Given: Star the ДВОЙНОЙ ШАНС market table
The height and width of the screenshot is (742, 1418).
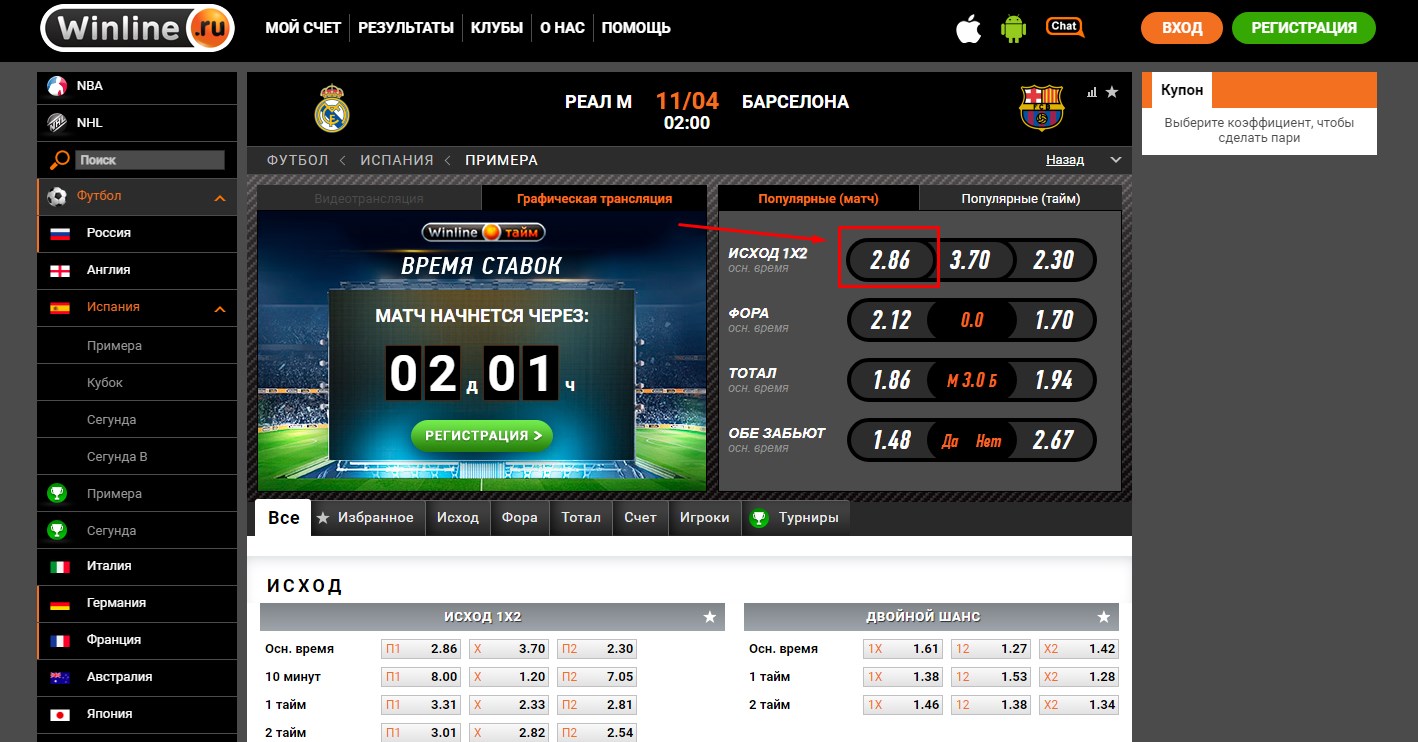Looking at the screenshot, I should (x=1104, y=617).
